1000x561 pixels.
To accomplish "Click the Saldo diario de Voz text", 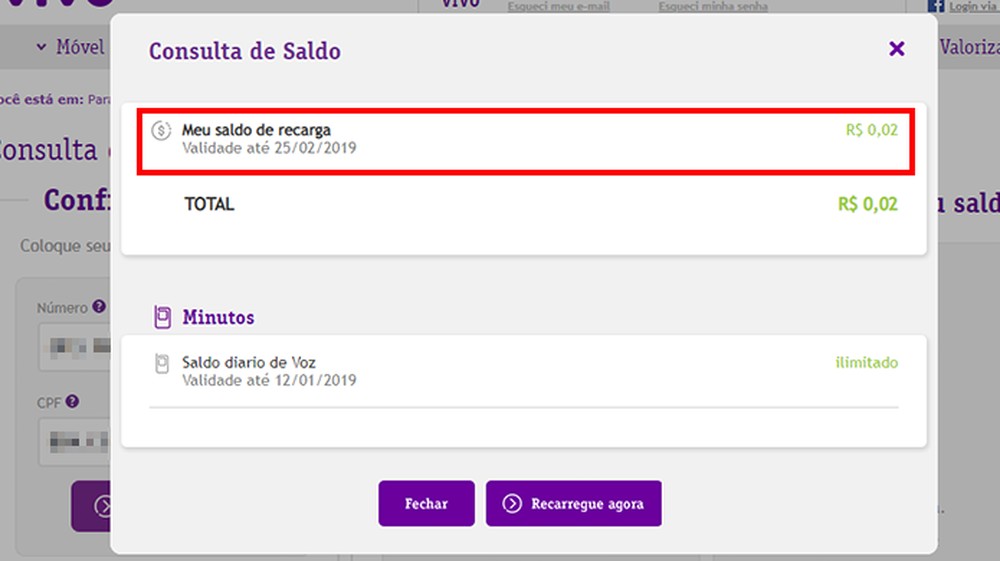I will pyautogui.click(x=249, y=362).
